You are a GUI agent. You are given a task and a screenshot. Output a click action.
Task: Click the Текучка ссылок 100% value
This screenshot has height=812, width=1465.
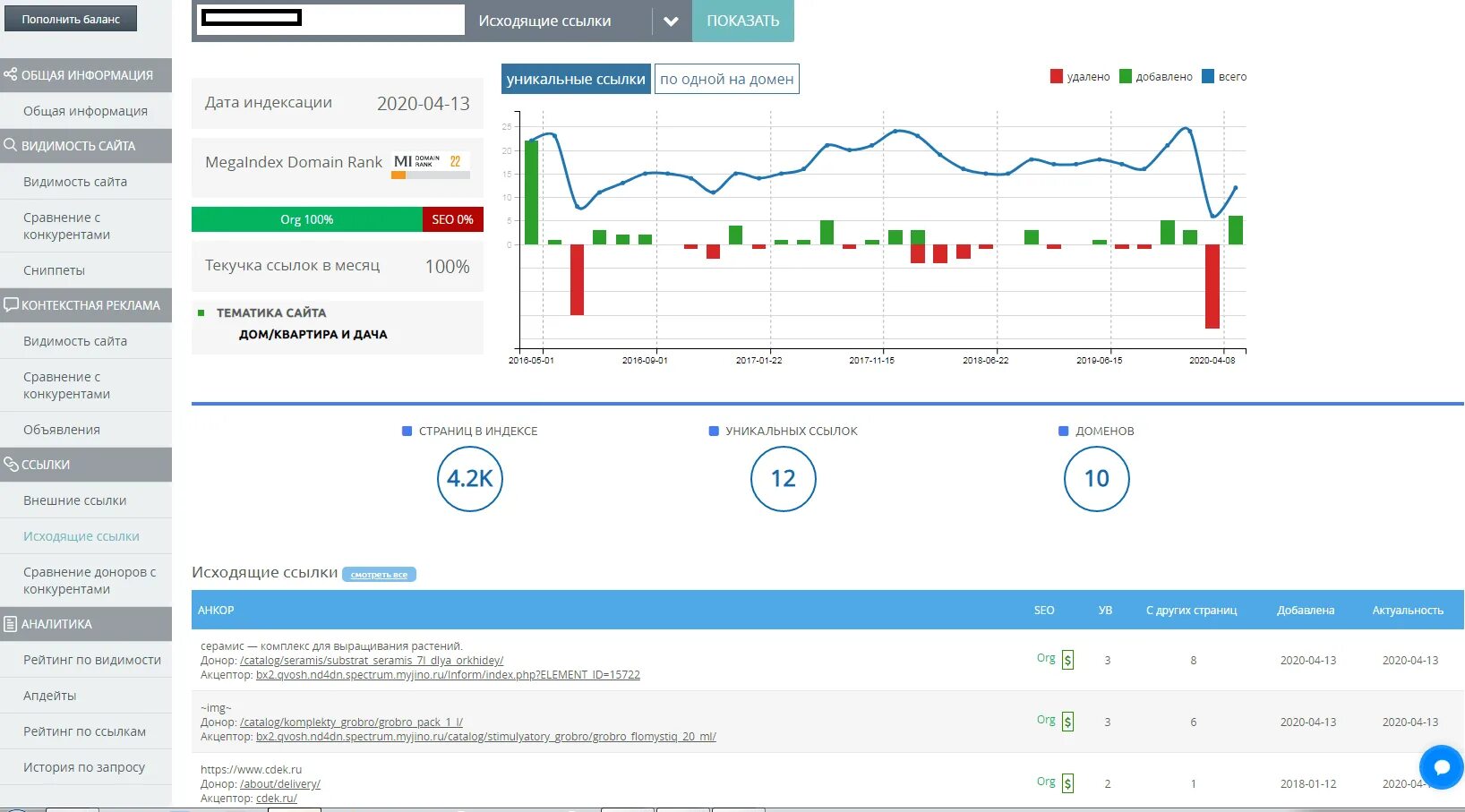click(x=448, y=267)
